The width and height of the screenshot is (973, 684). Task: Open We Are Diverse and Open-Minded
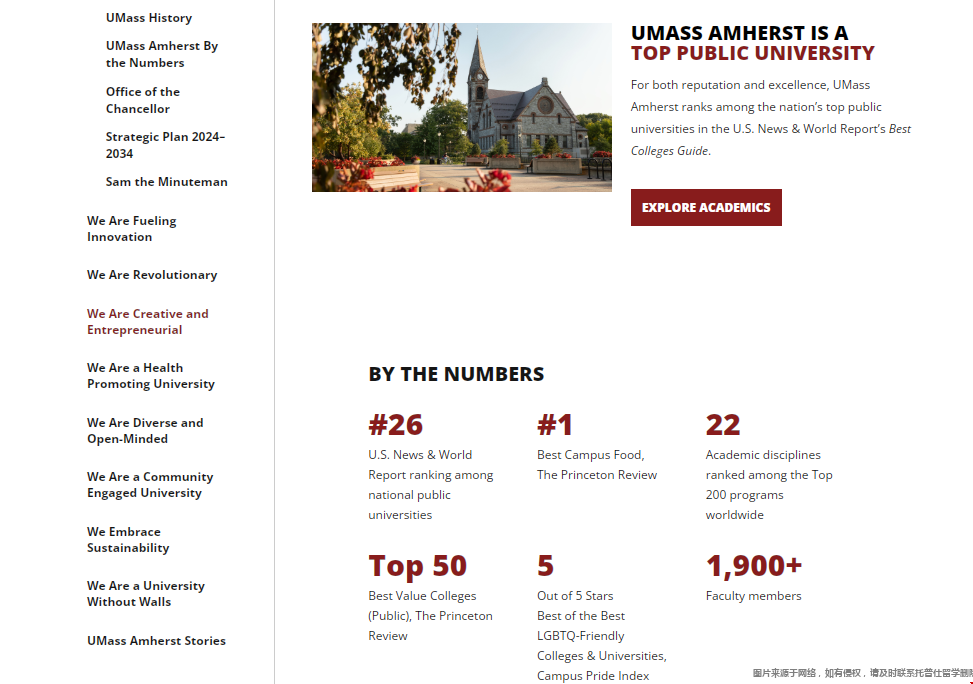point(145,430)
